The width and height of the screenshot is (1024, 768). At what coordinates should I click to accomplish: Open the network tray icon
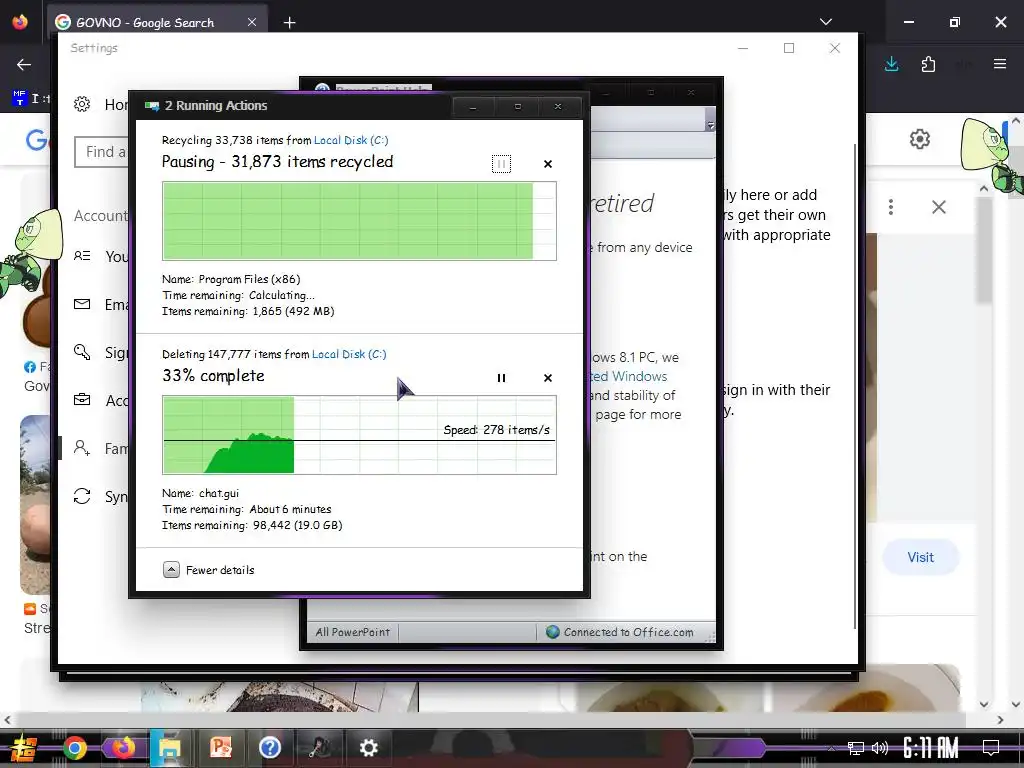click(x=856, y=748)
